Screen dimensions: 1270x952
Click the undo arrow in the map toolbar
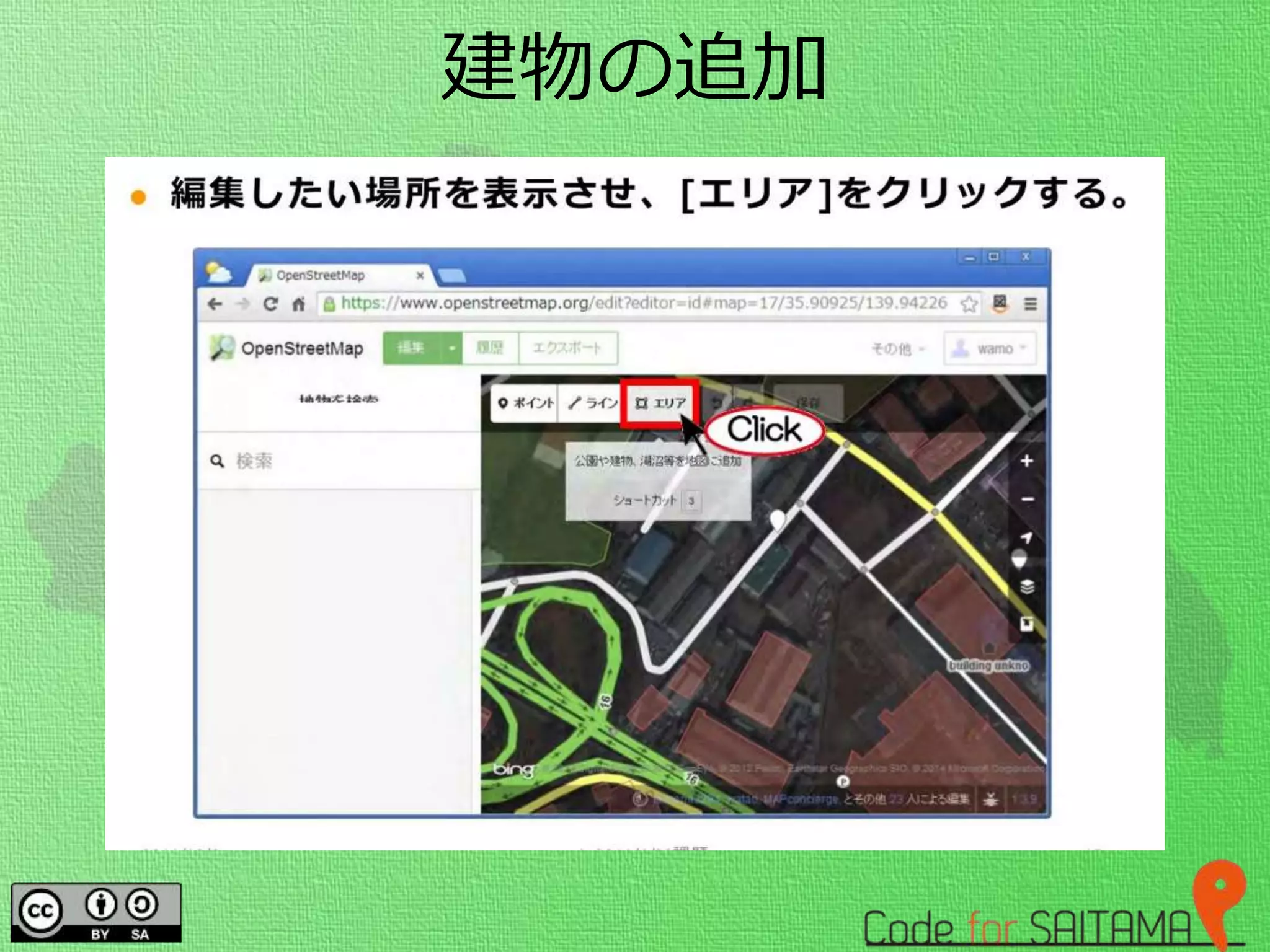(716, 402)
